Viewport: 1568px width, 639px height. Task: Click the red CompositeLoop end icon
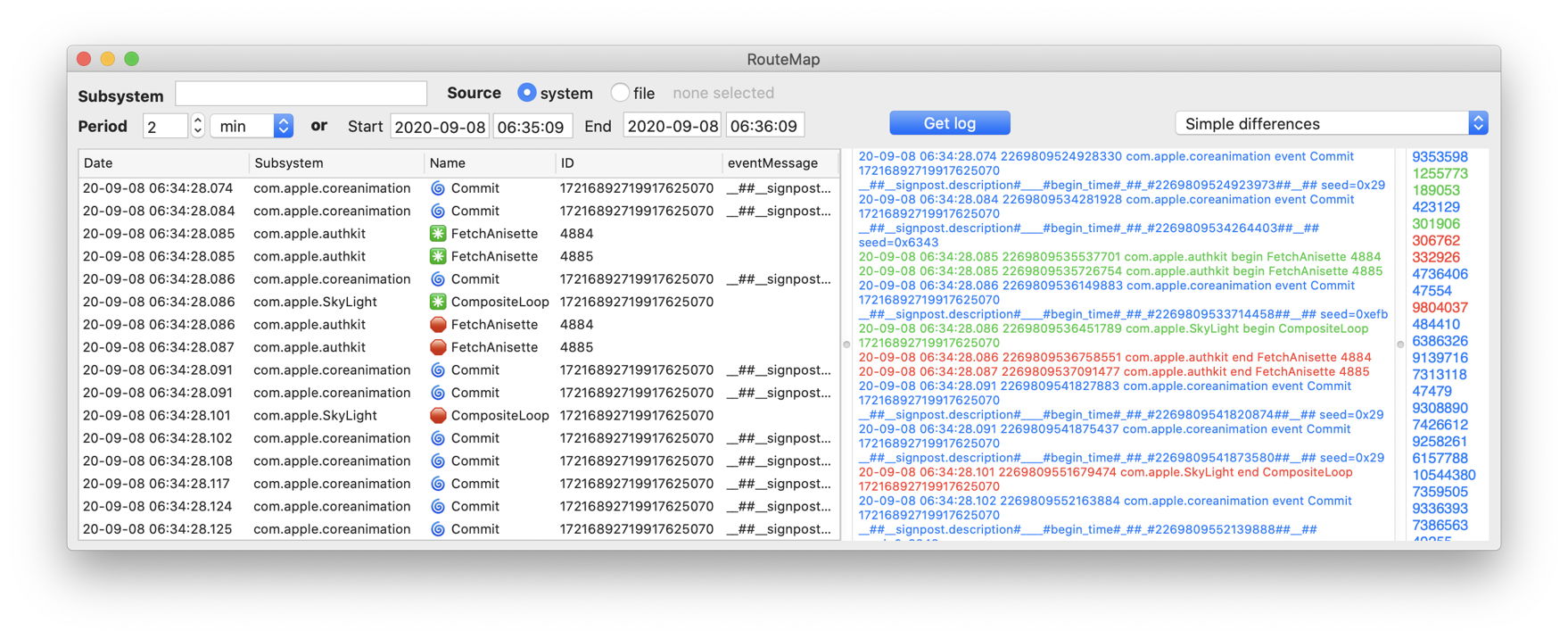(x=438, y=416)
